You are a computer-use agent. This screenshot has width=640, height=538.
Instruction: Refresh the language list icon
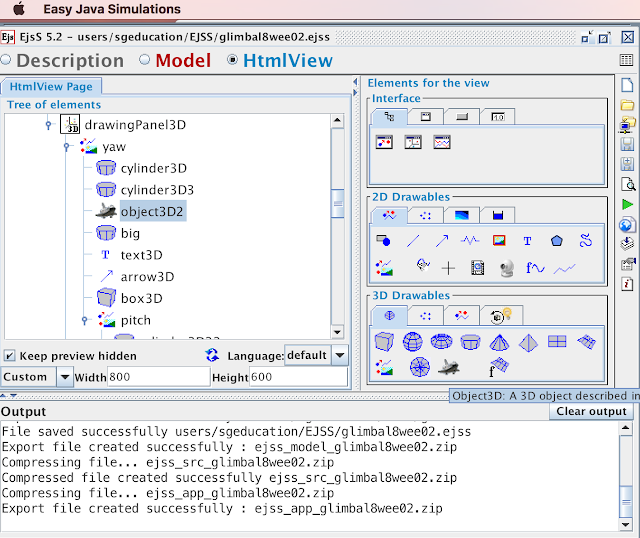point(212,355)
